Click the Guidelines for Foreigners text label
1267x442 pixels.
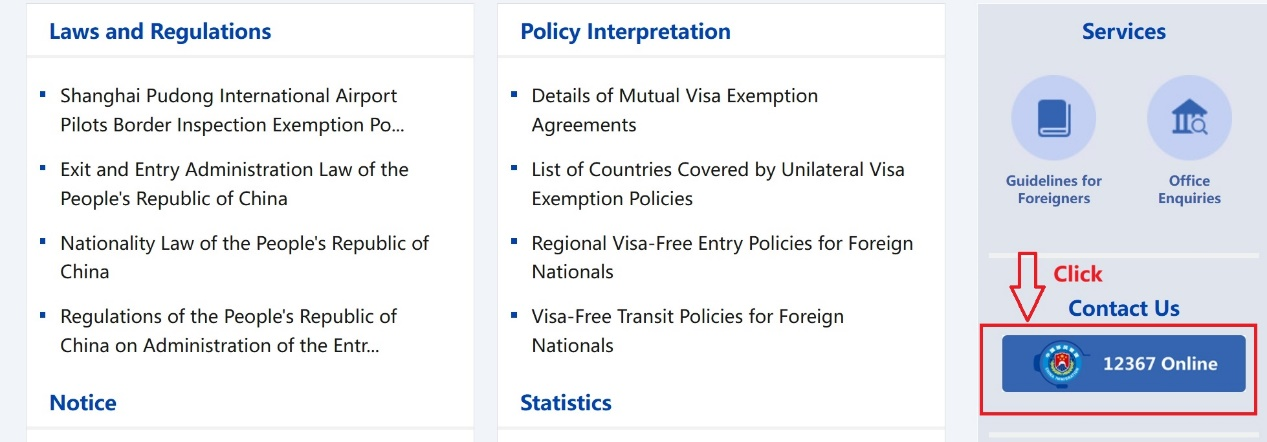[1053, 189]
